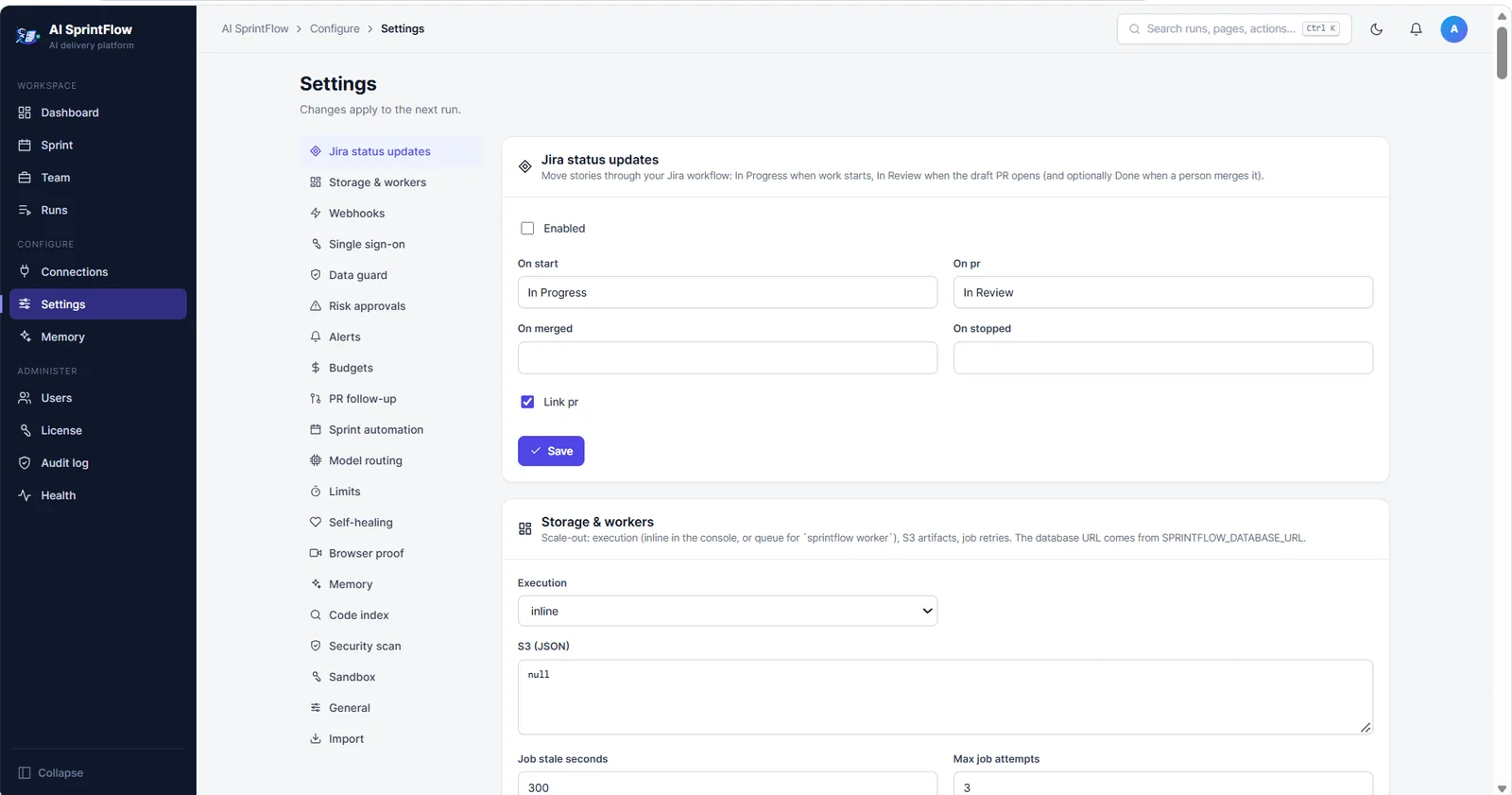Open the user avatar menu

click(1453, 29)
